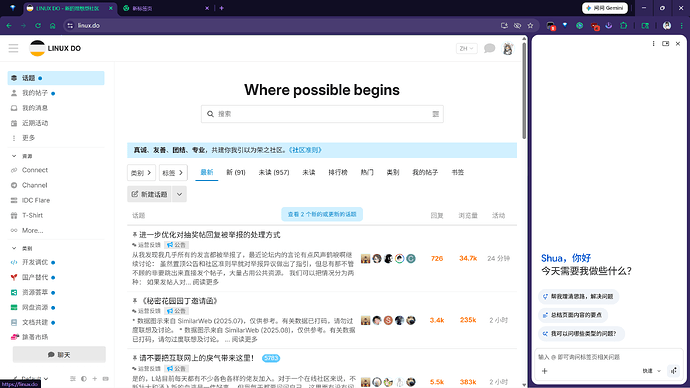The image size is (690, 388).
Task: Open the chat bubble icon in header
Action: tap(489, 48)
